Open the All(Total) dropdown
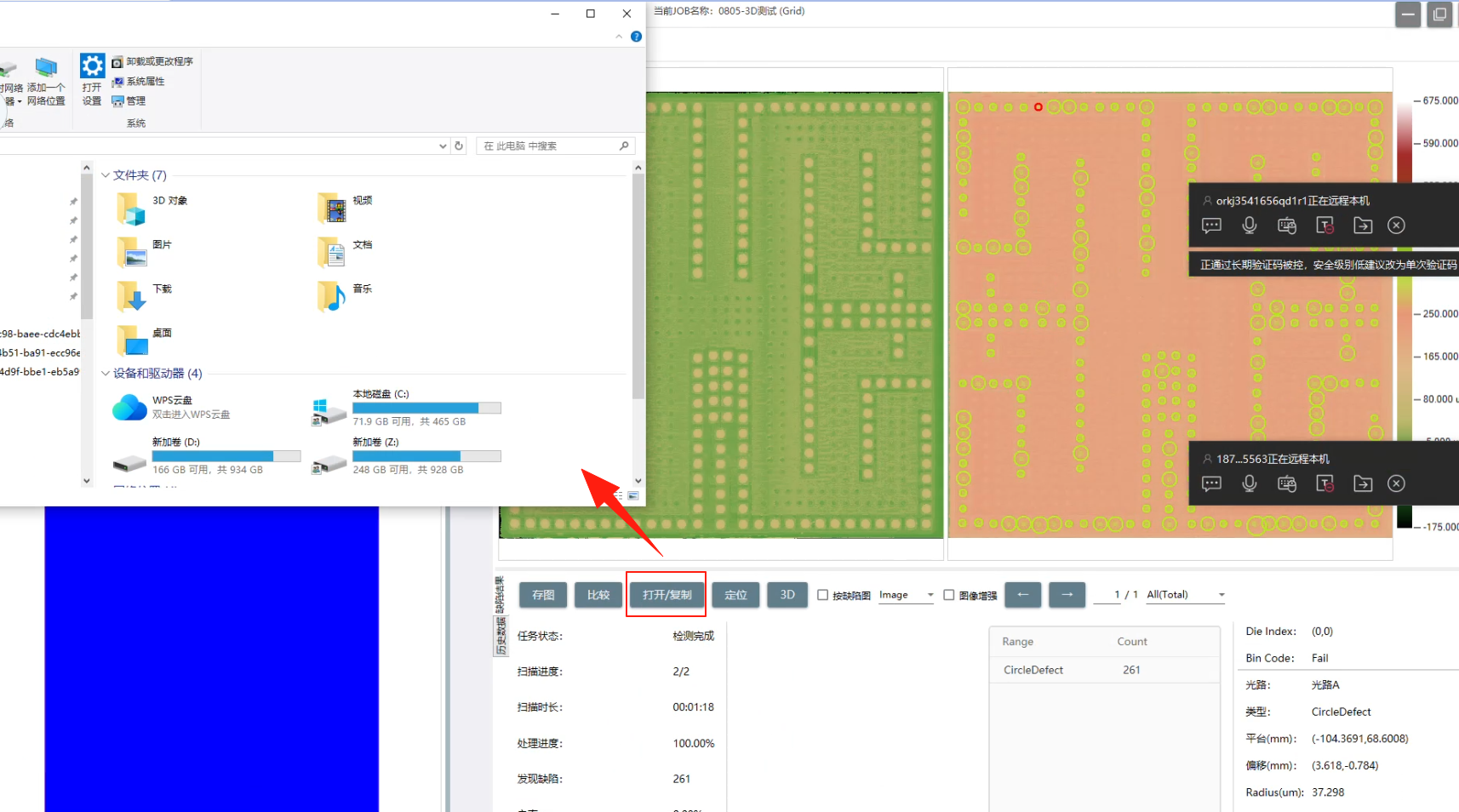Viewport: 1459px width, 812px height. click(1185, 595)
